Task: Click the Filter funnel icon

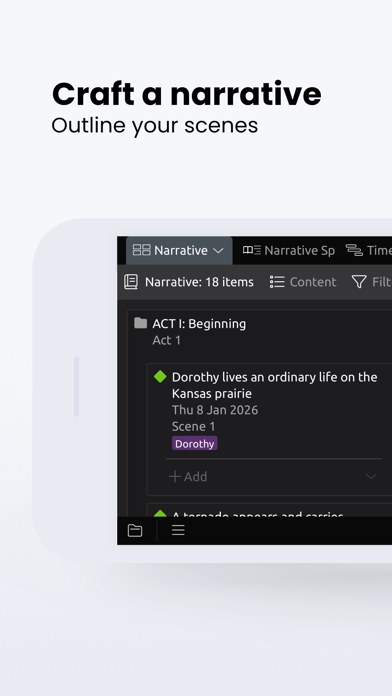Action: [359, 282]
